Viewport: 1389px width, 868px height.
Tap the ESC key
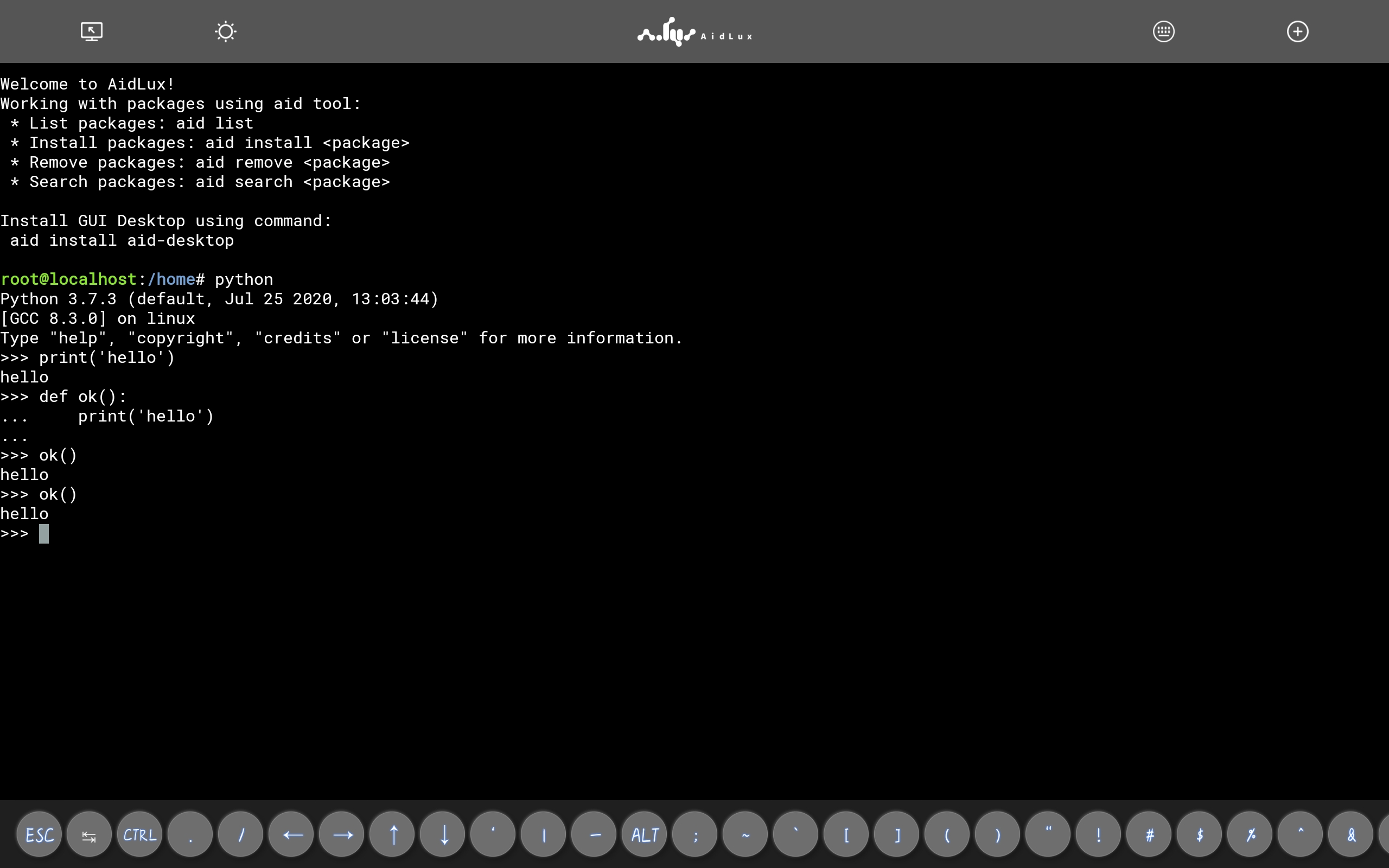[x=39, y=834]
